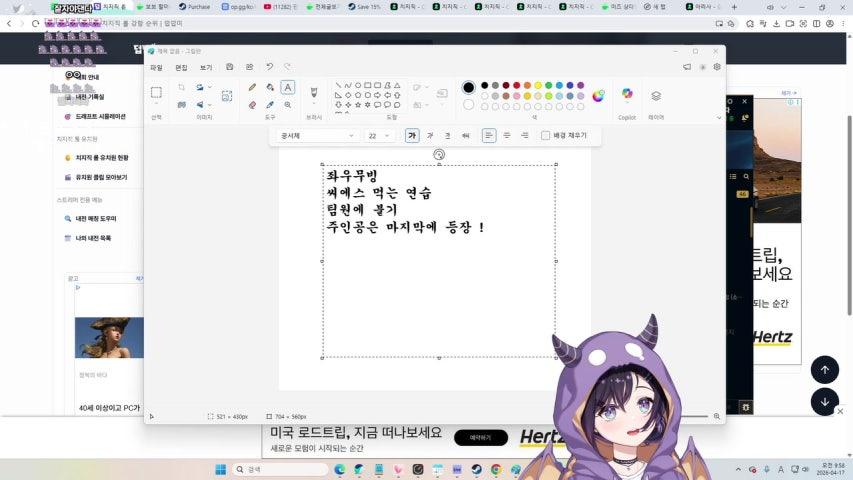Viewport: 853px width, 480px height.
Task: Choose the Magnifier zoom tool
Action: (x=287, y=104)
